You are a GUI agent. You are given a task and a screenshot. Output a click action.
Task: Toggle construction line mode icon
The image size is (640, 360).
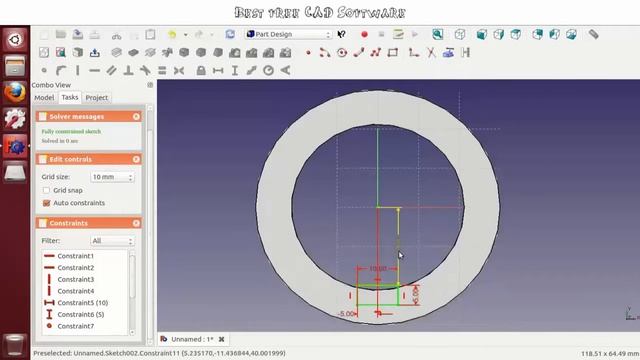click(465, 53)
